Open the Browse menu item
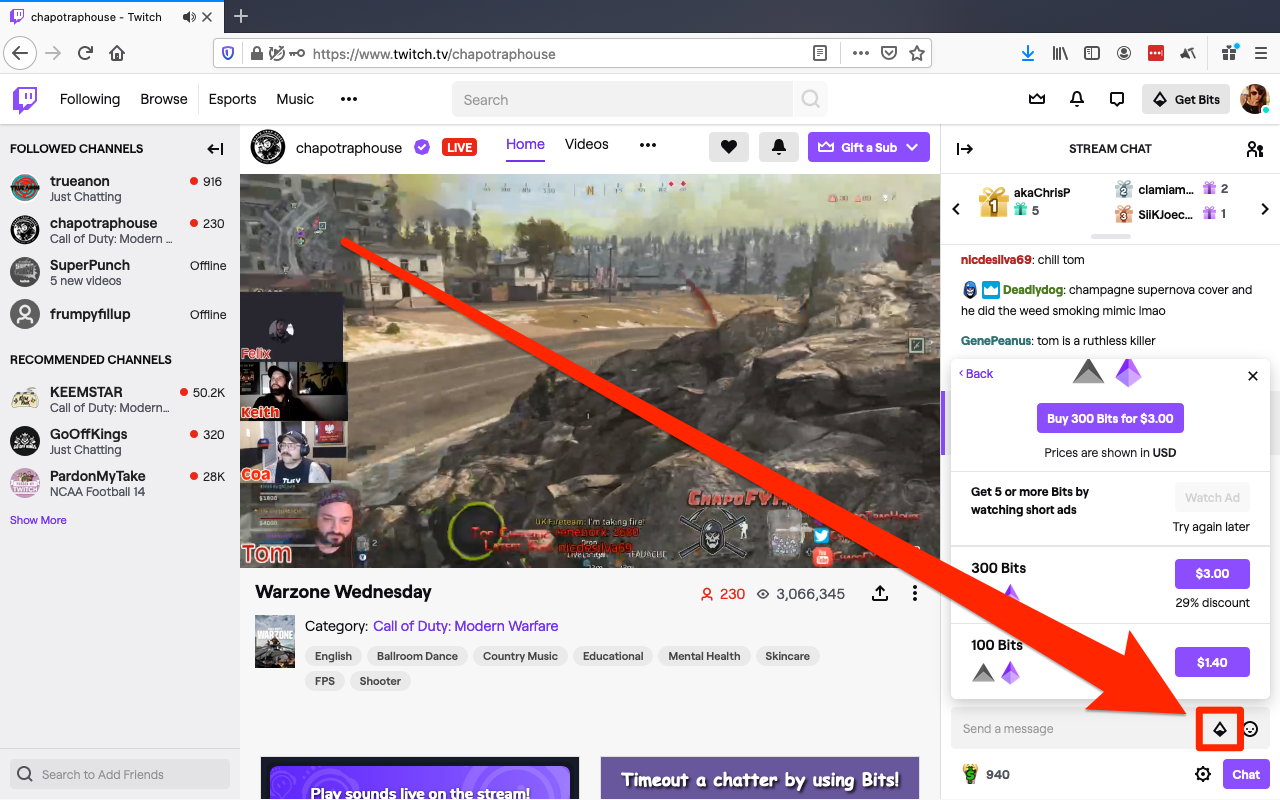 [164, 99]
